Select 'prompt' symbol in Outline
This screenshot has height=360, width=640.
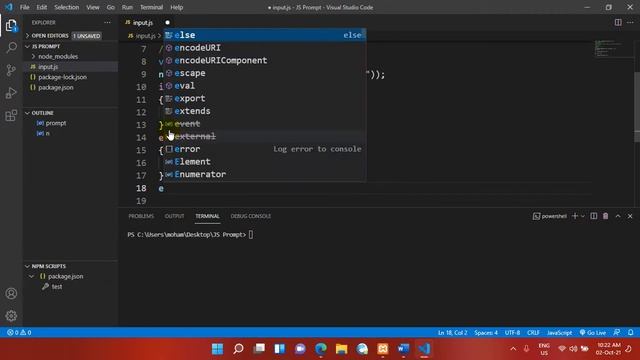pyautogui.click(x=56, y=123)
